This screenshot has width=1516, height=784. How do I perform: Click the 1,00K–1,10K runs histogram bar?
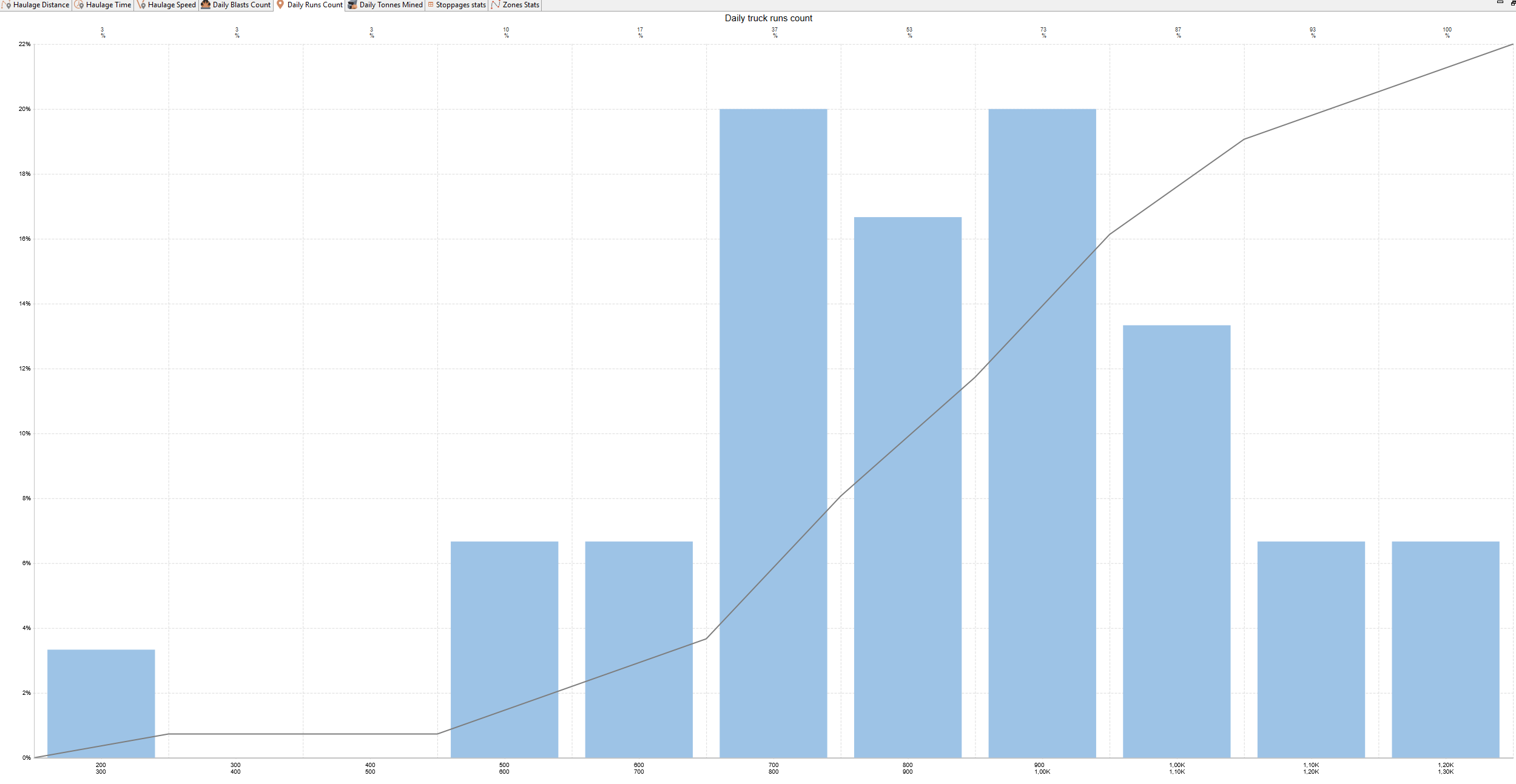(1177, 541)
